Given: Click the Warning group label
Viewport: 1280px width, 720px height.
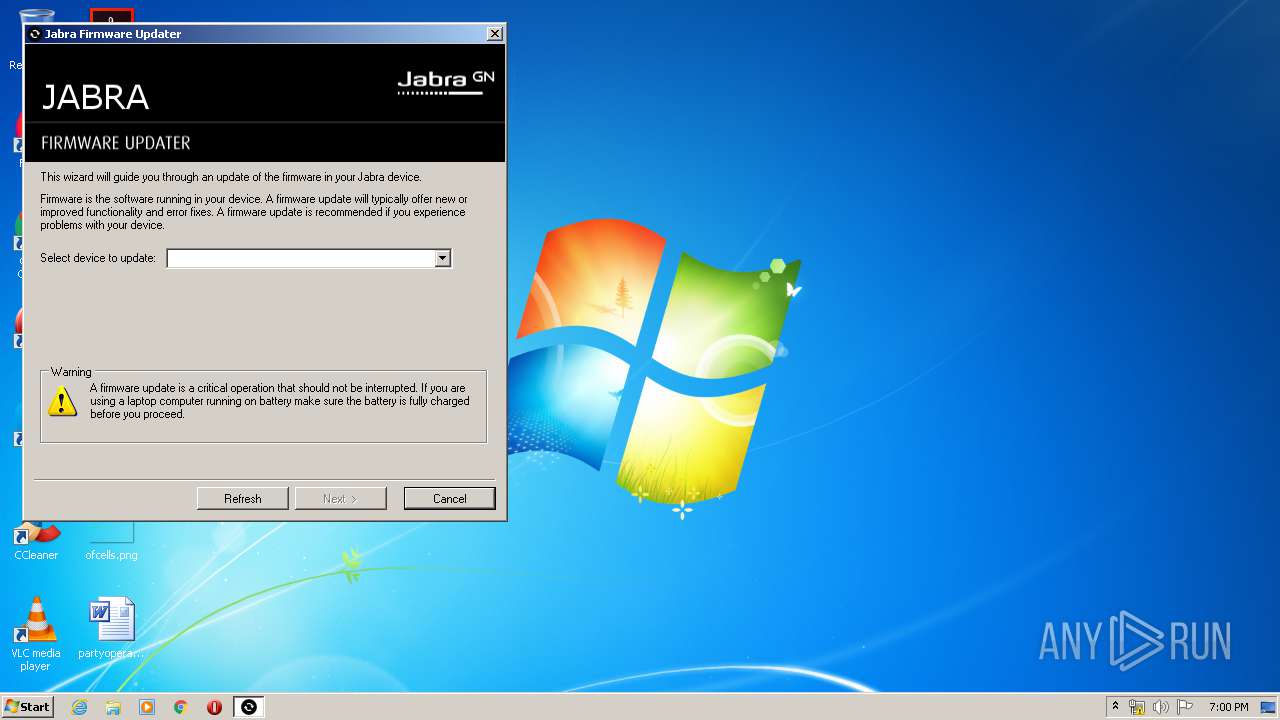Looking at the screenshot, I should tap(71, 372).
